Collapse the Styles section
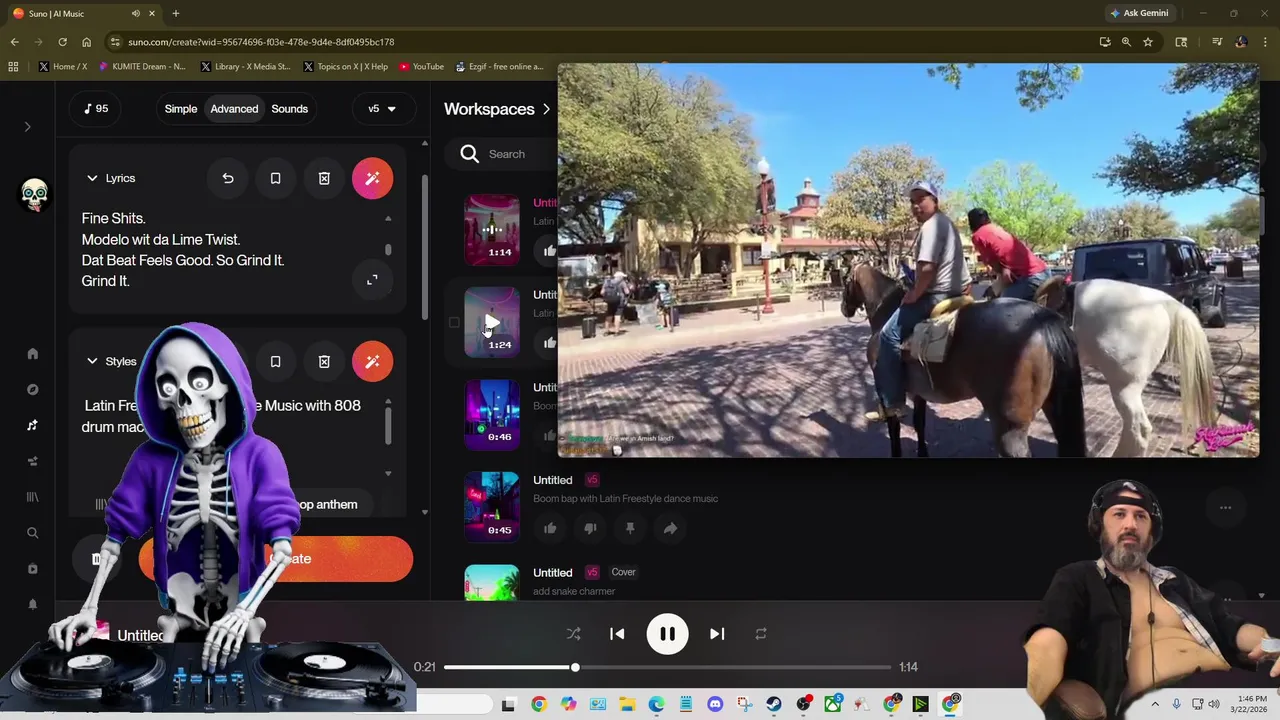The image size is (1280, 720). tap(92, 361)
